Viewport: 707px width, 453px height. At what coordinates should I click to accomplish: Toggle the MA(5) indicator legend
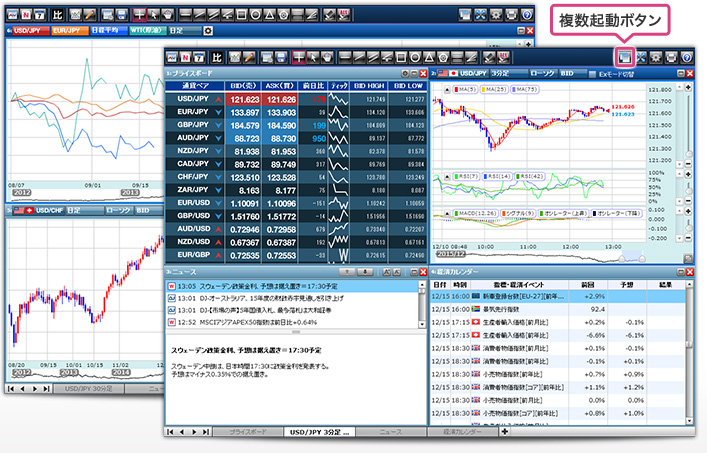(465, 90)
